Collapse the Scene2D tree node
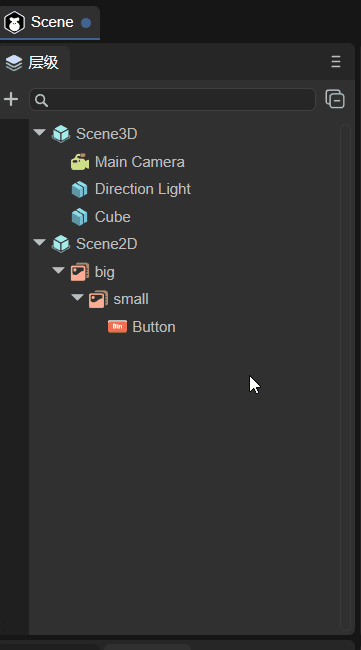Image resolution: width=361 pixels, height=650 pixels. tap(39, 243)
